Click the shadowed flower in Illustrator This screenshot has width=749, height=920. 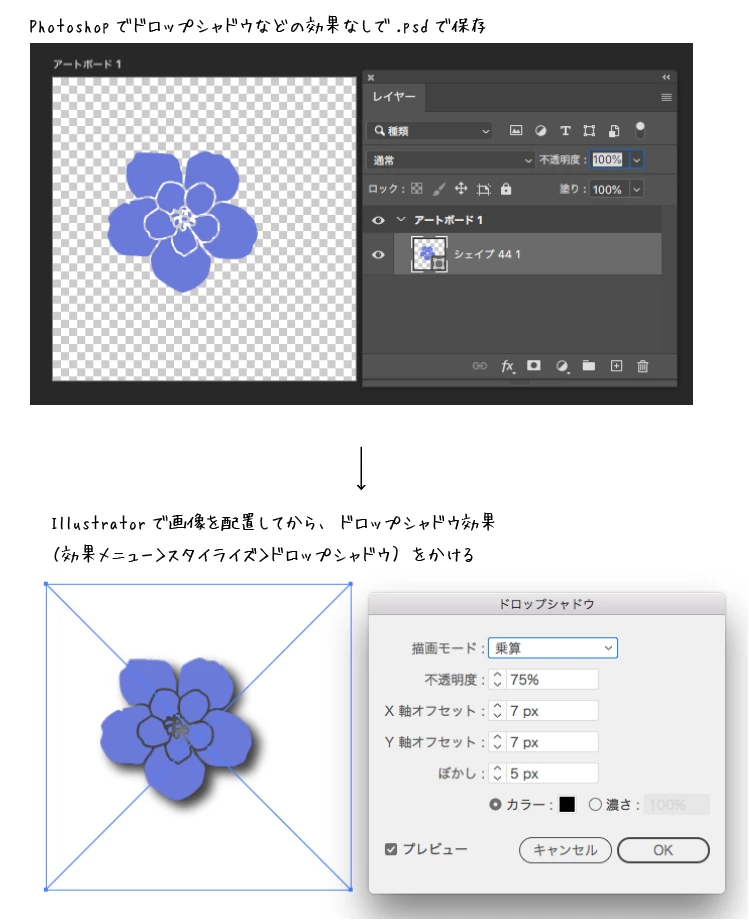point(177,729)
